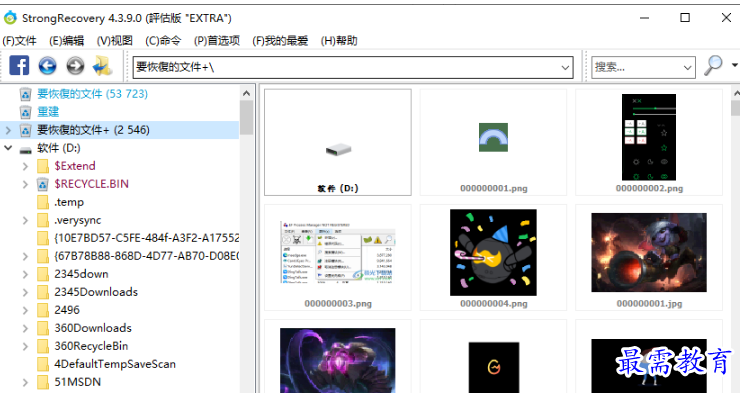Expand the 51MSDN folder
Viewport: 740px width, 393px height.
click(25, 382)
